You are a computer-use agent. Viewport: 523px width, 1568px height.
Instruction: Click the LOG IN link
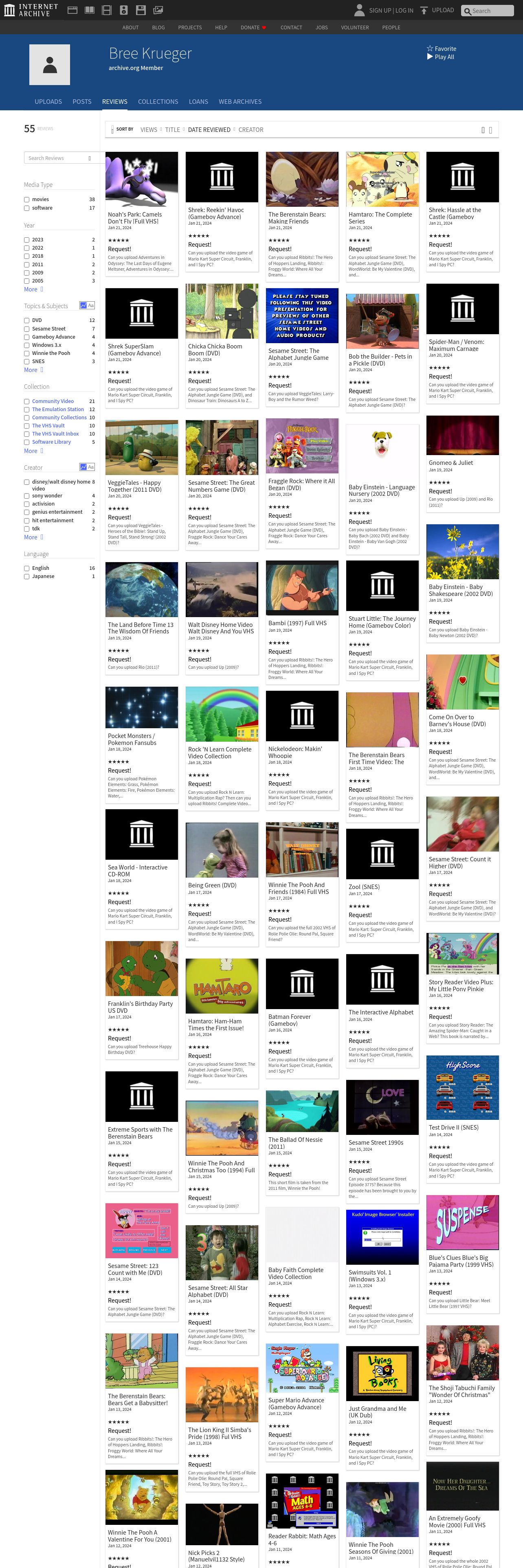[x=404, y=10]
